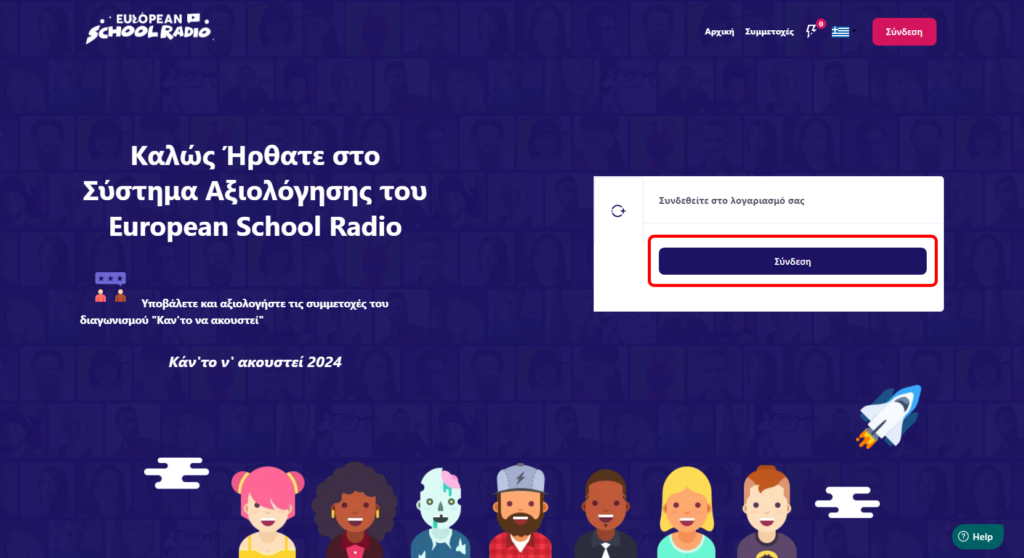Viewport: 1024px width, 558px height.
Task: Click the pink-haired girl avatar
Action: pos(267,512)
